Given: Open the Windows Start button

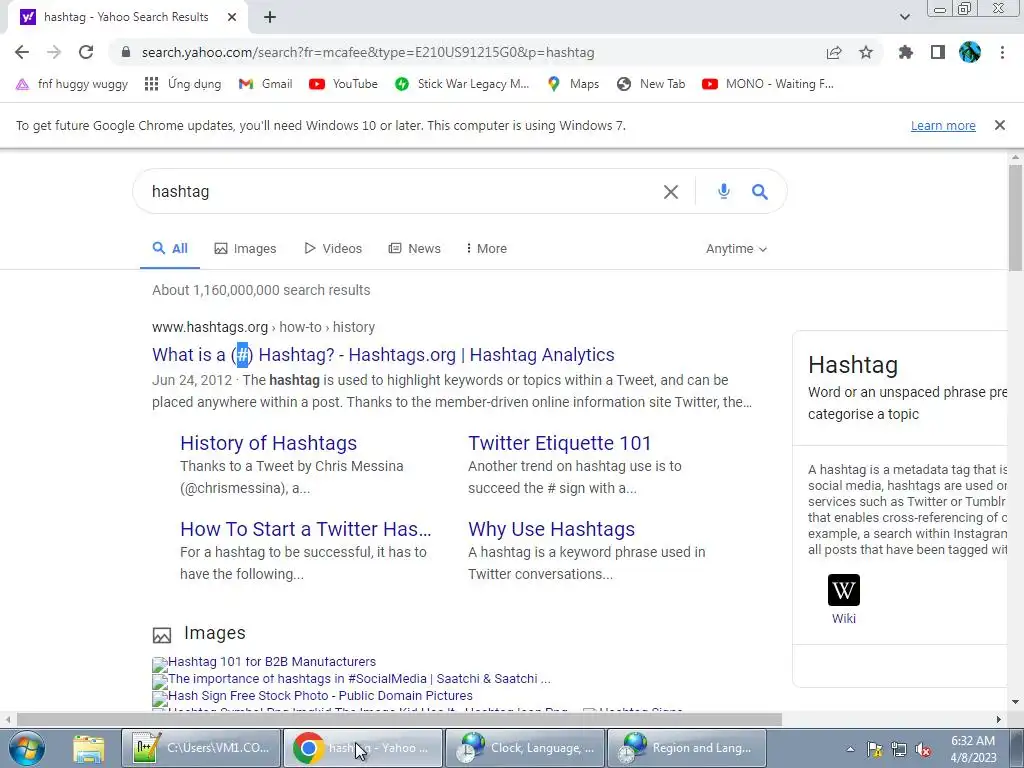Looking at the screenshot, I should (26, 748).
